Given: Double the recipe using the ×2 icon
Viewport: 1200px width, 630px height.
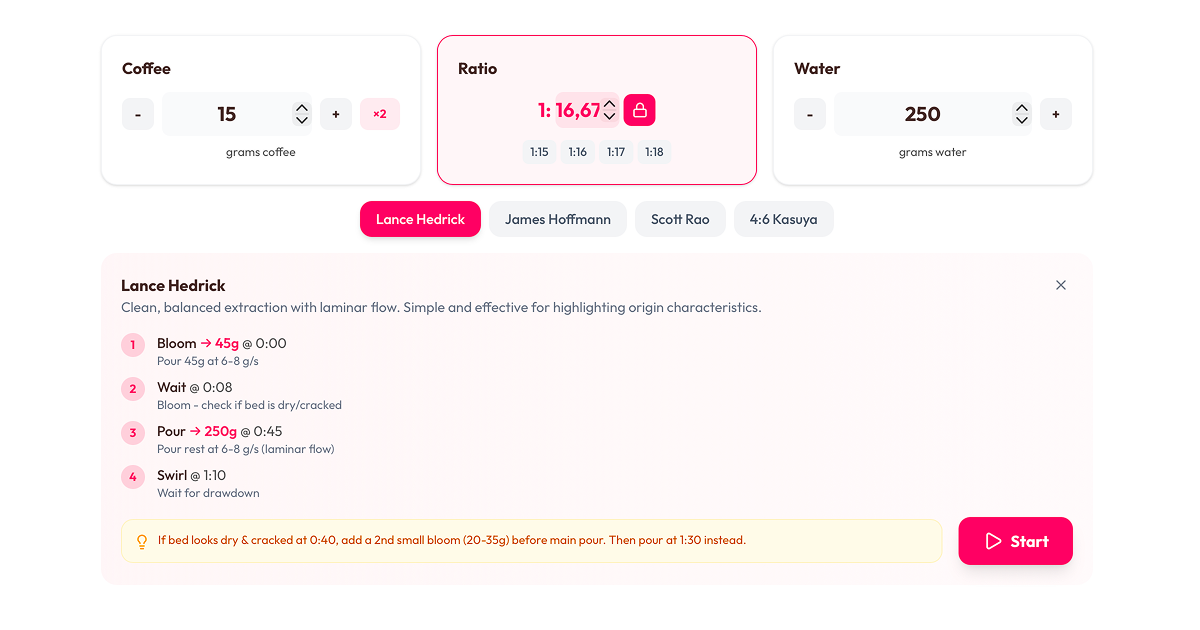Looking at the screenshot, I should [379, 114].
